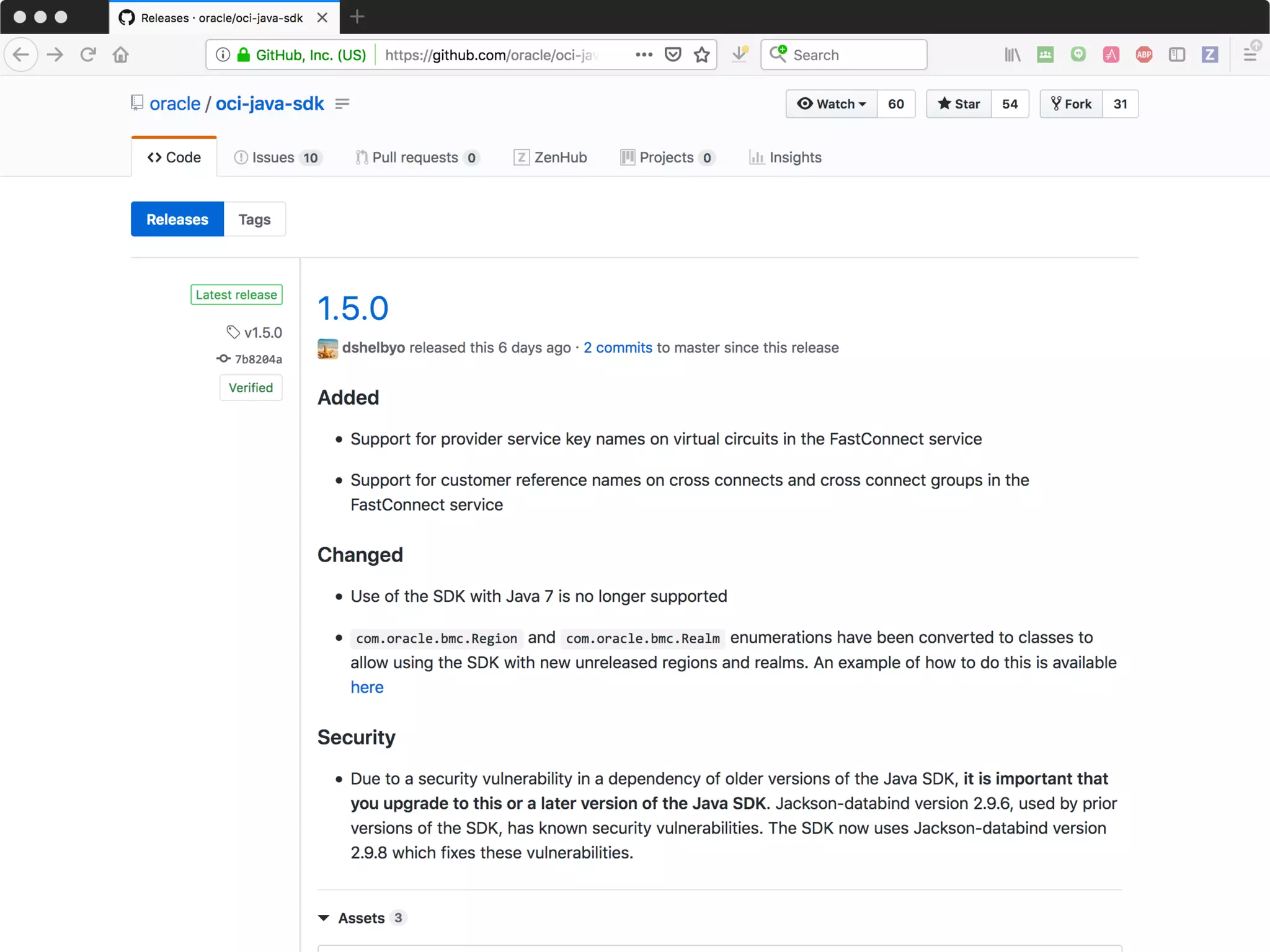Star the oci-java-sdk repository

959,104
